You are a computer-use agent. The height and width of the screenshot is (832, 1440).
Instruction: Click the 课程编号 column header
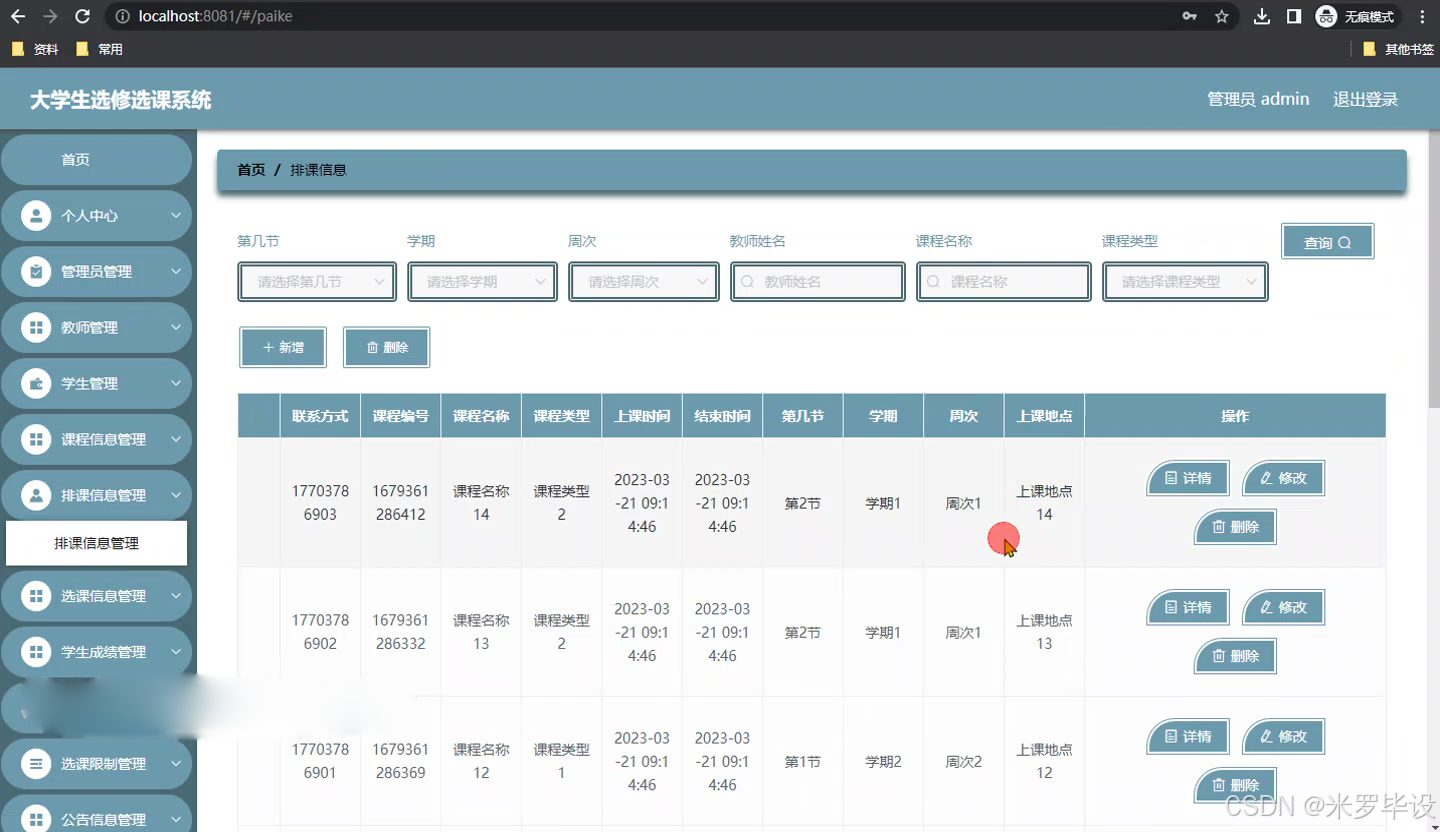[x=401, y=416]
